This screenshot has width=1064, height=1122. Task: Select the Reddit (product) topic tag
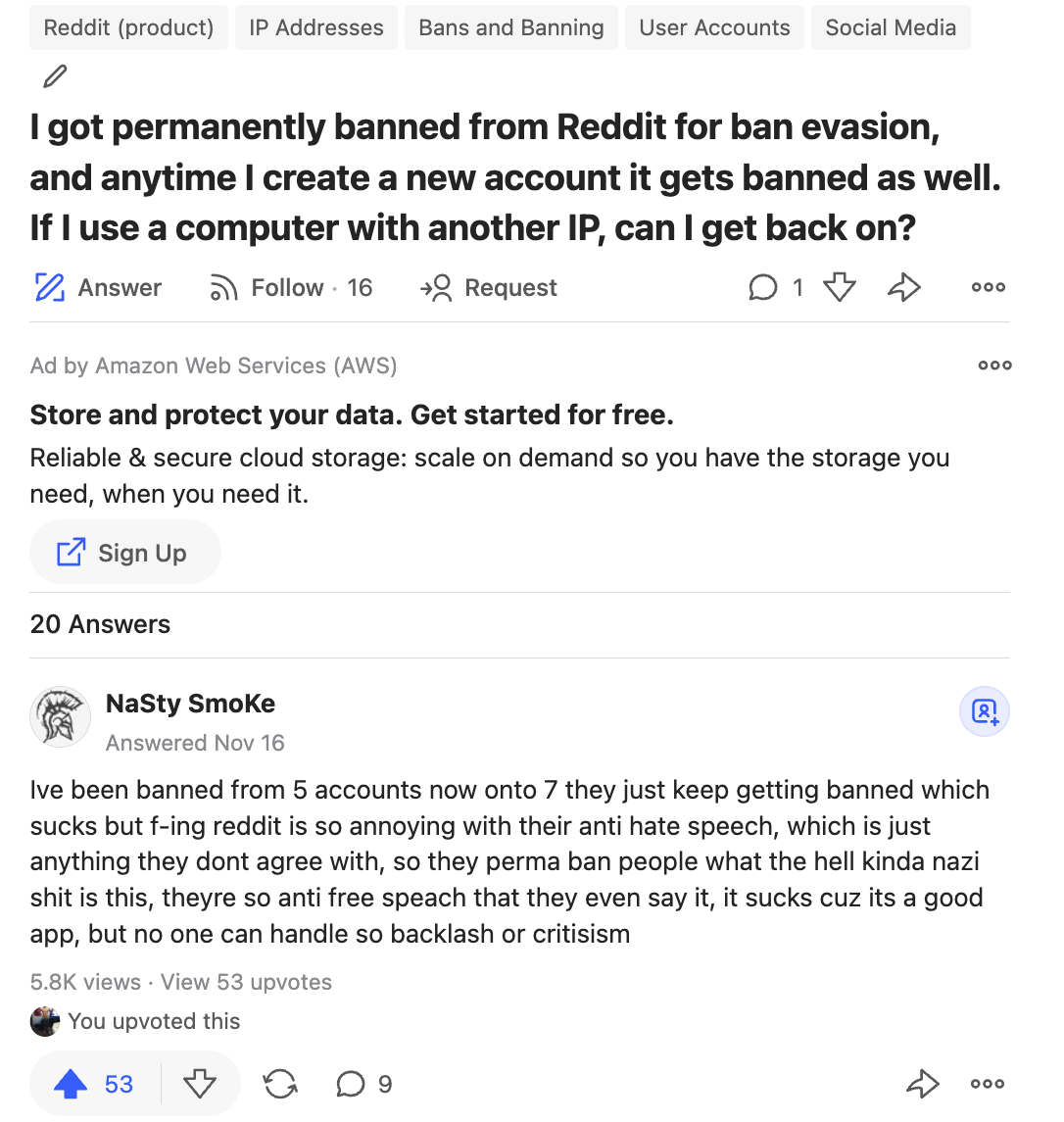[128, 27]
